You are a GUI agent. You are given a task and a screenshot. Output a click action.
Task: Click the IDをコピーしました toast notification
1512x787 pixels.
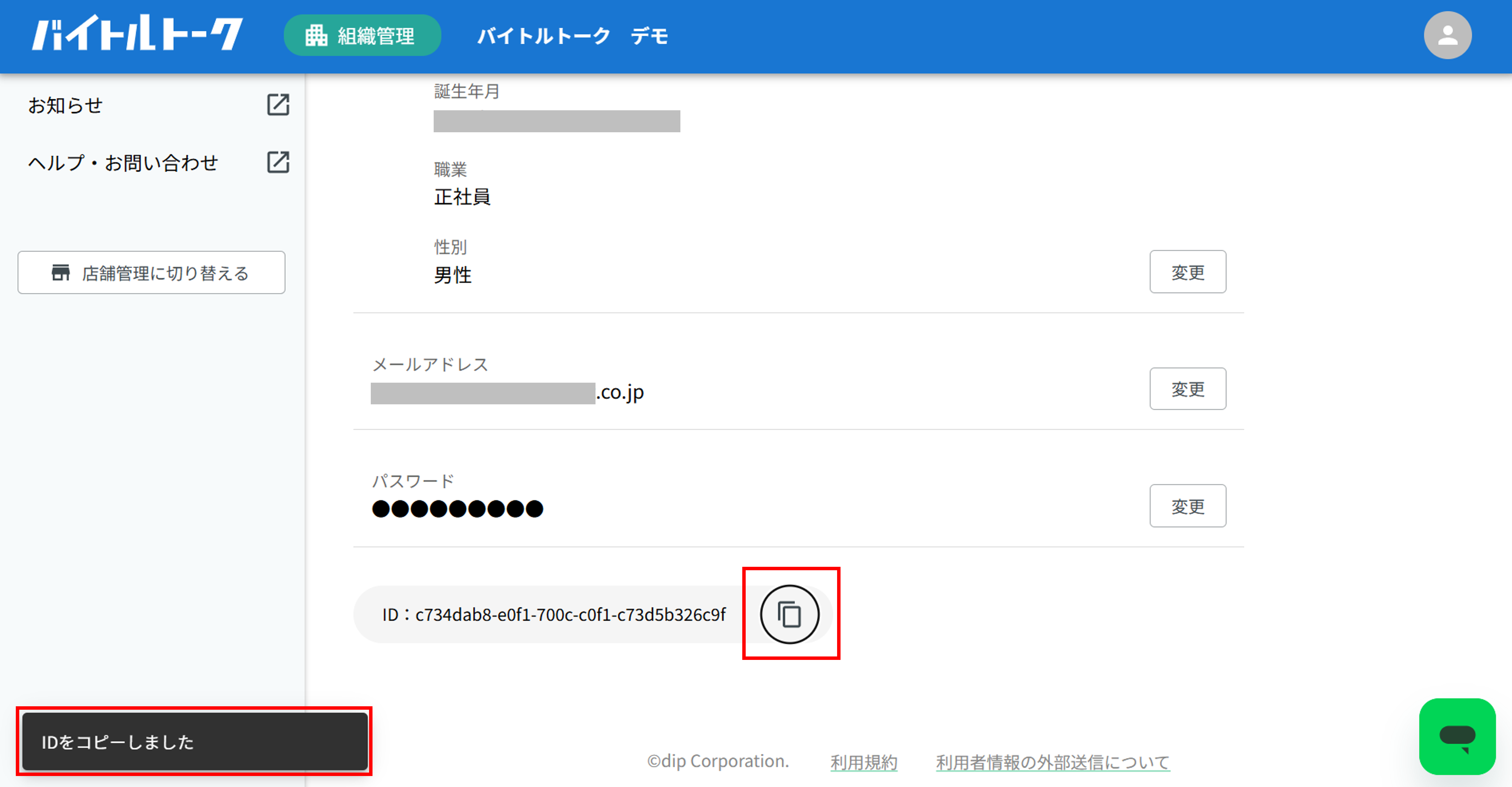pos(195,741)
